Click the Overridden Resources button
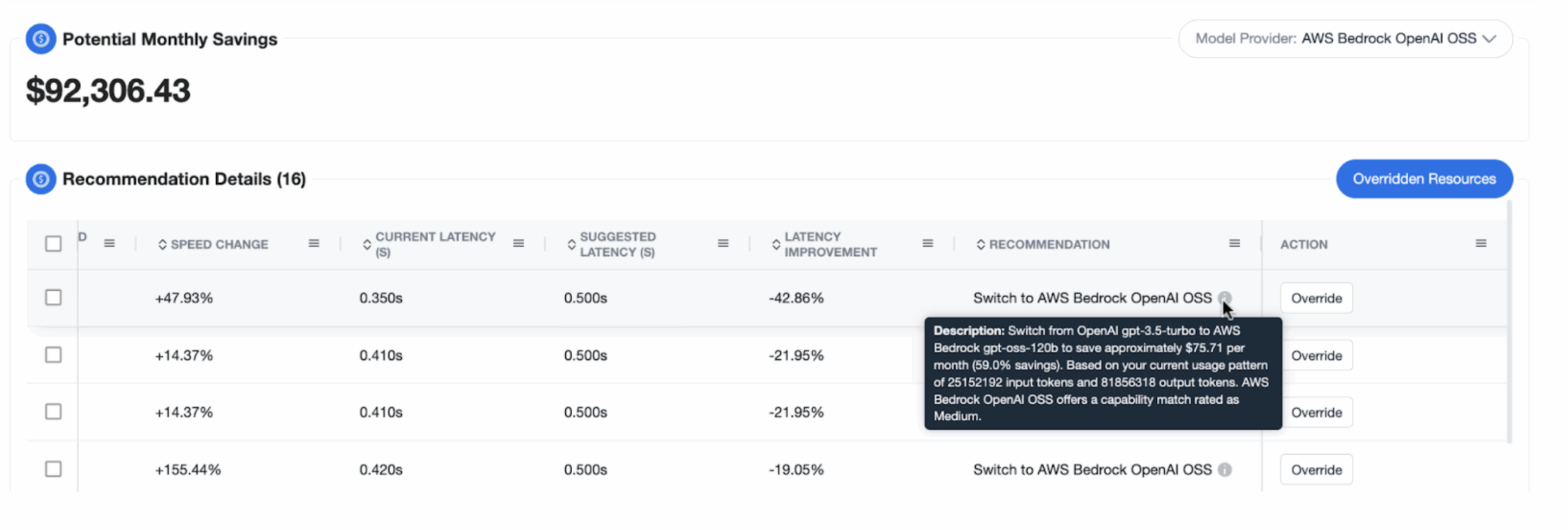This screenshot has width=1568, height=530. [x=1424, y=179]
